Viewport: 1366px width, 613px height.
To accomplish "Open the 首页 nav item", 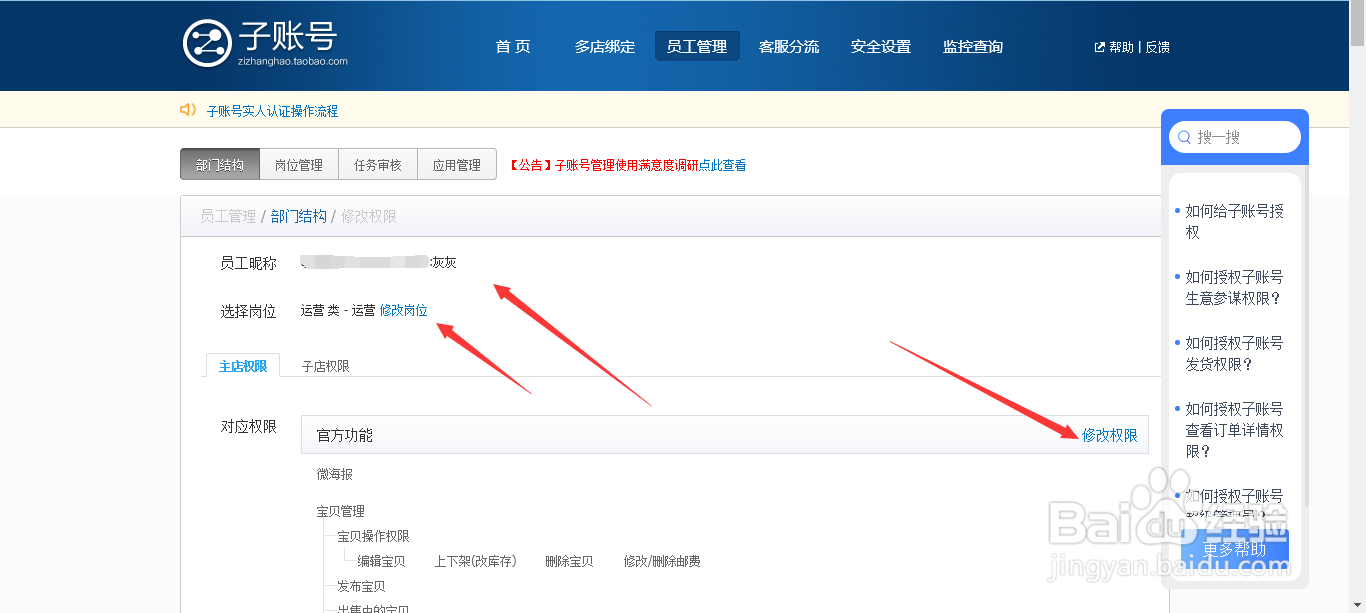I will click(x=513, y=47).
